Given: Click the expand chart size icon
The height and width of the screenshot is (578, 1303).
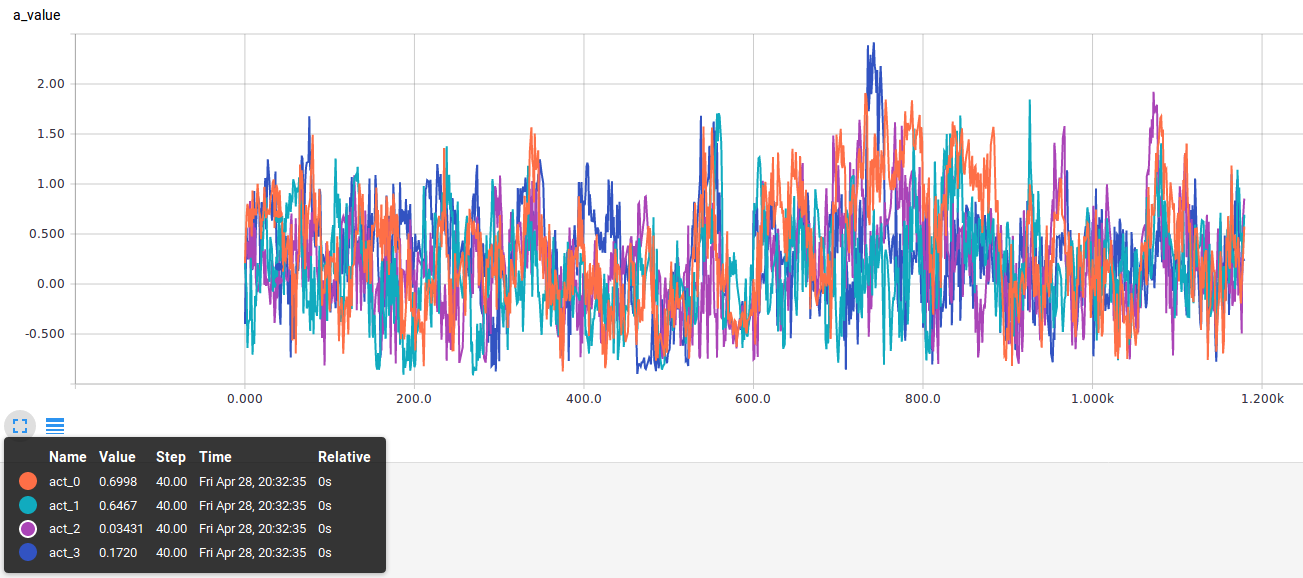Looking at the screenshot, I should tap(20, 426).
